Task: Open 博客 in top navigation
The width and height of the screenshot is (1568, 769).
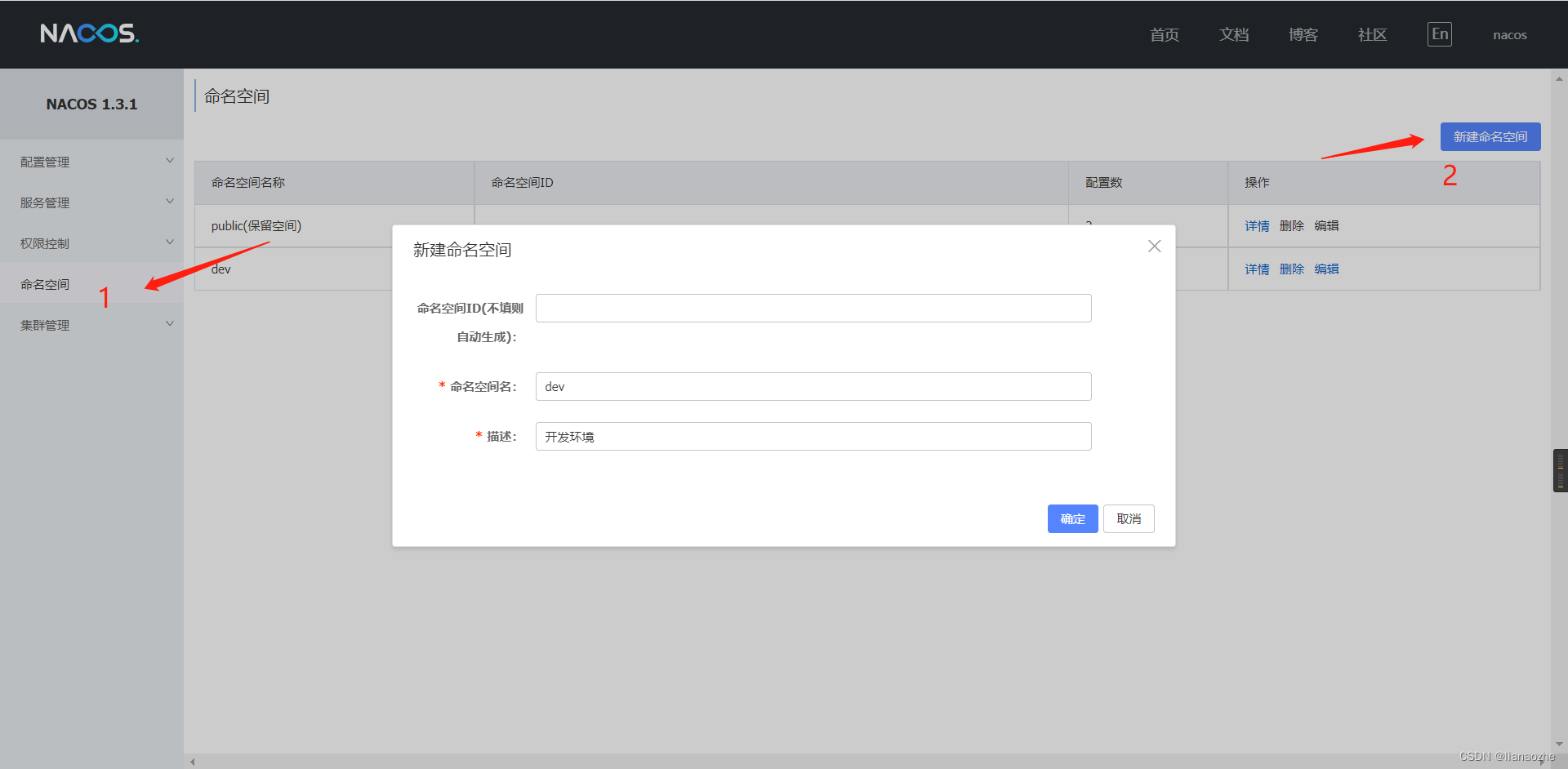Action: [1303, 34]
